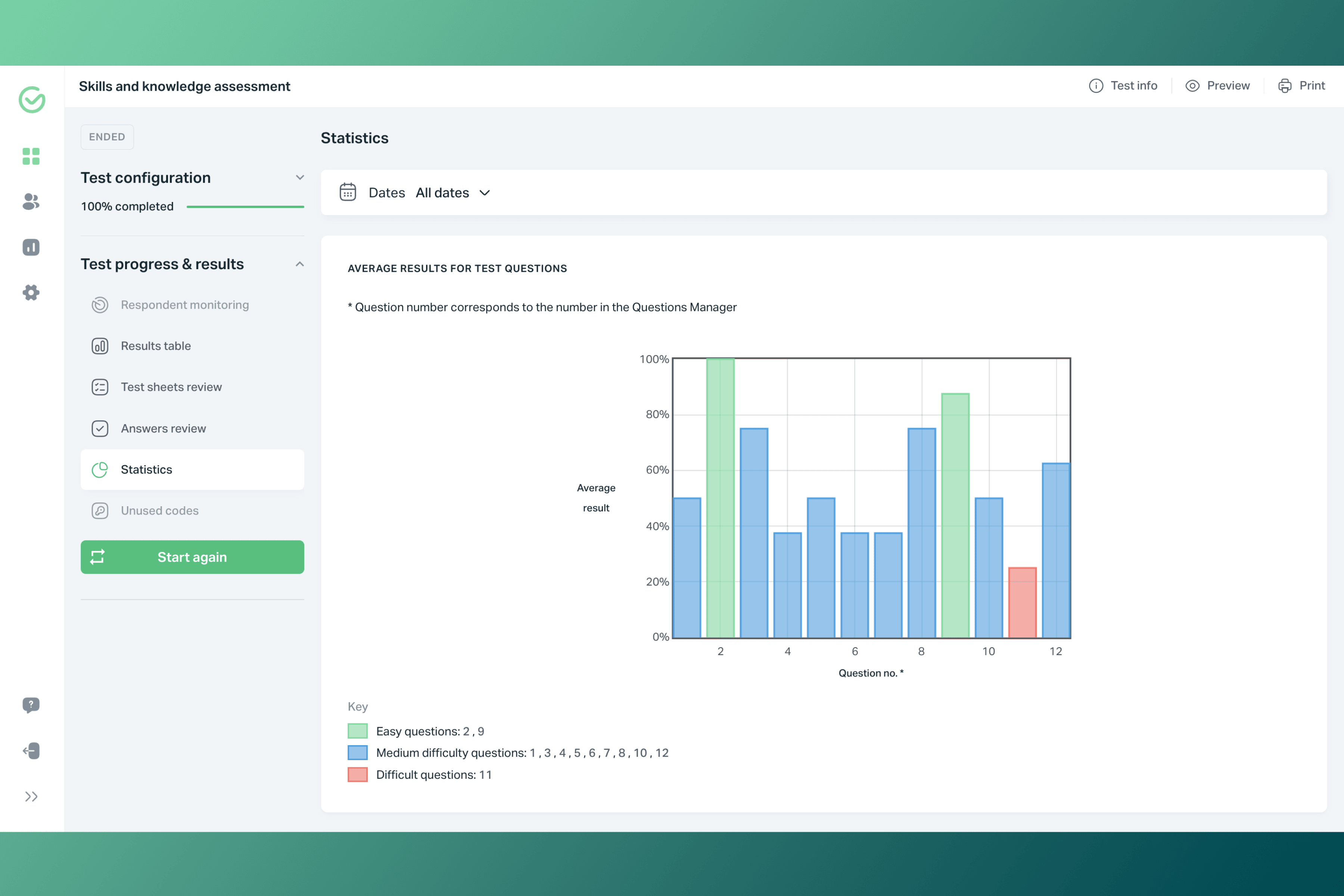Open Test sheets review
1344x896 pixels.
171,387
